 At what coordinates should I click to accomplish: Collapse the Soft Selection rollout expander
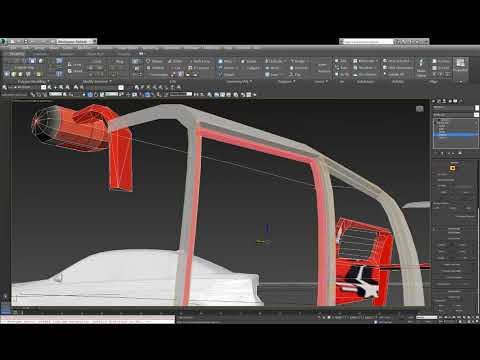click(434, 229)
